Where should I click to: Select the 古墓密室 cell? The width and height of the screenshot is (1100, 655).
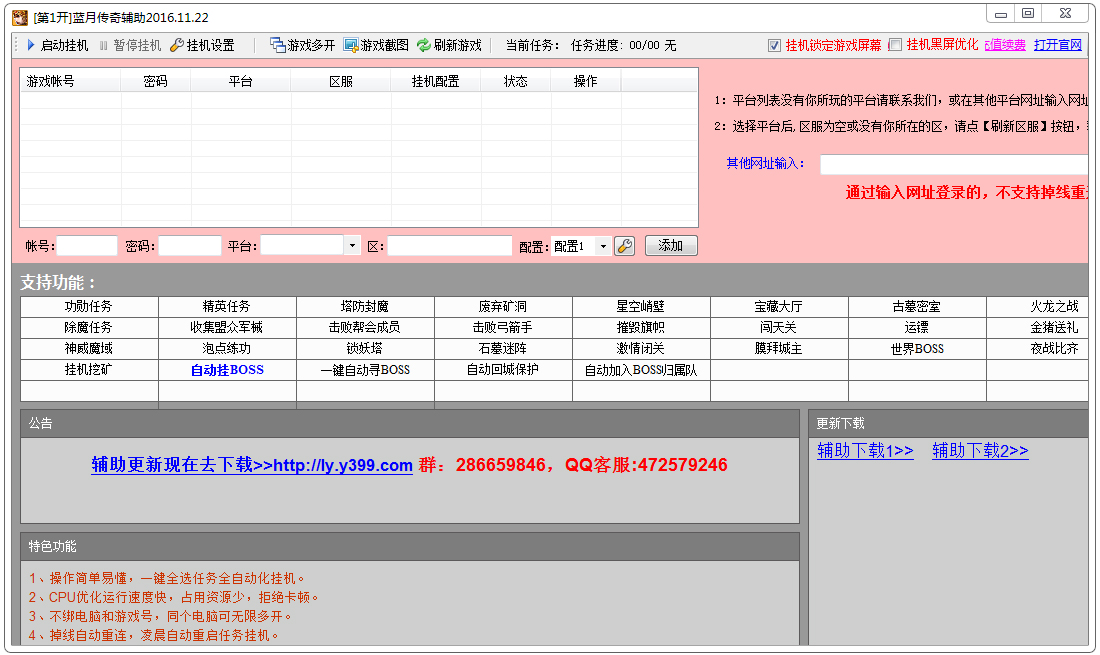click(917, 306)
